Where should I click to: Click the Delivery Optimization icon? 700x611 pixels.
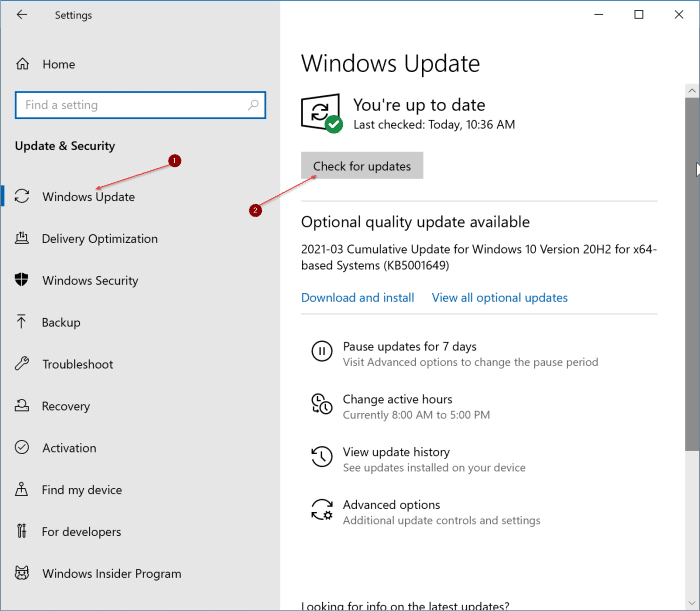22,238
